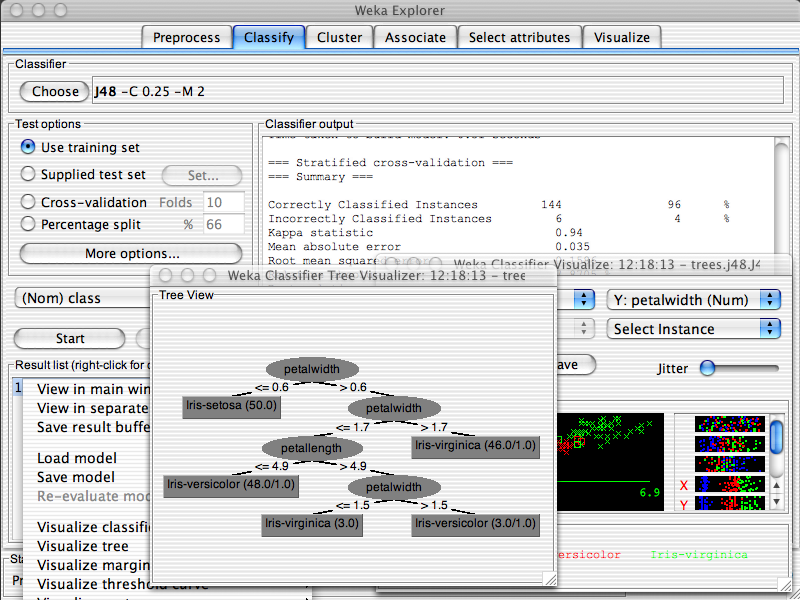This screenshot has width=800, height=600.
Task: Select the Iris-setosa (50.0) leaf node
Action: (x=232, y=406)
